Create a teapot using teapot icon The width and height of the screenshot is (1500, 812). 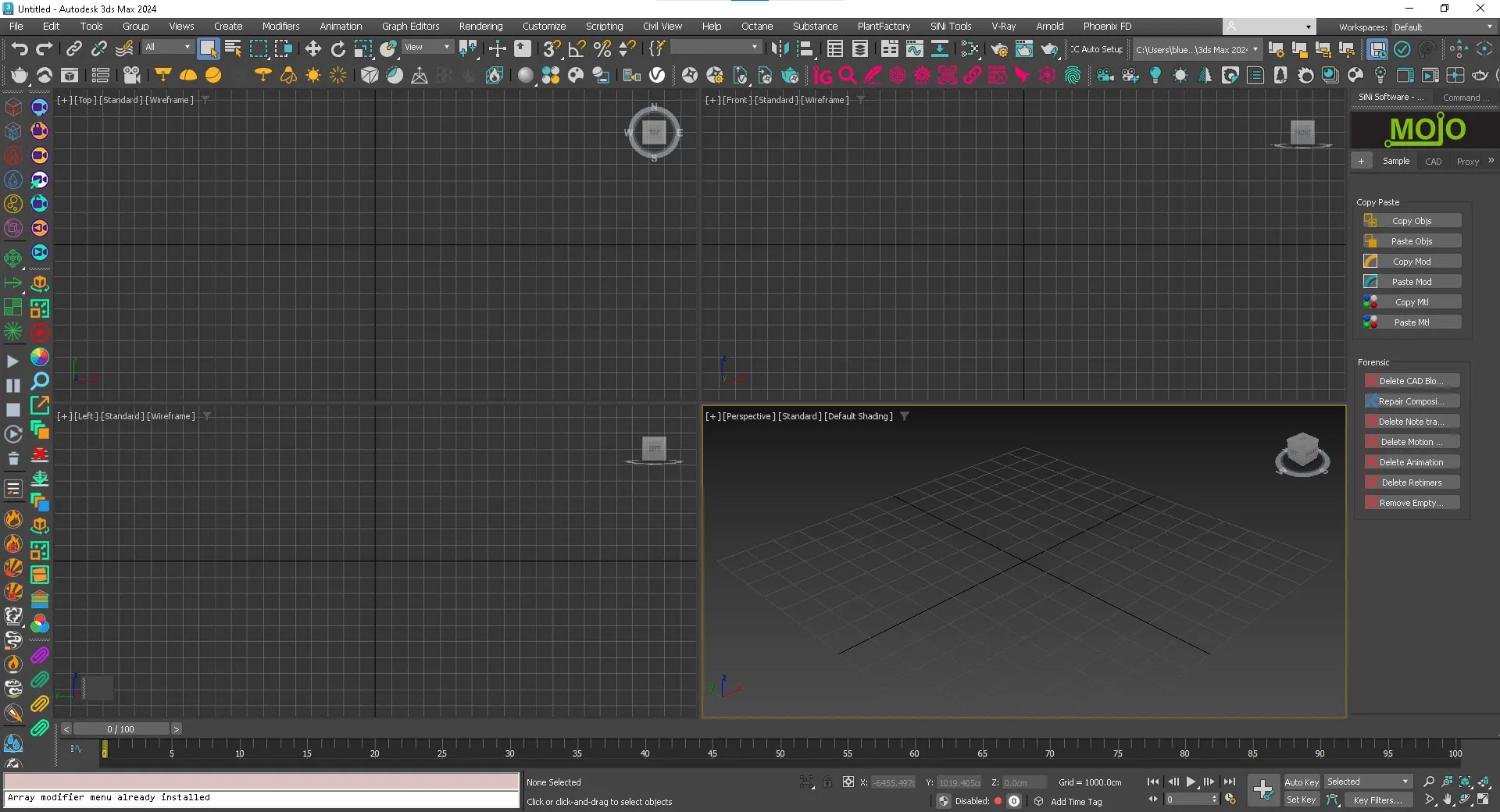click(x=19, y=75)
